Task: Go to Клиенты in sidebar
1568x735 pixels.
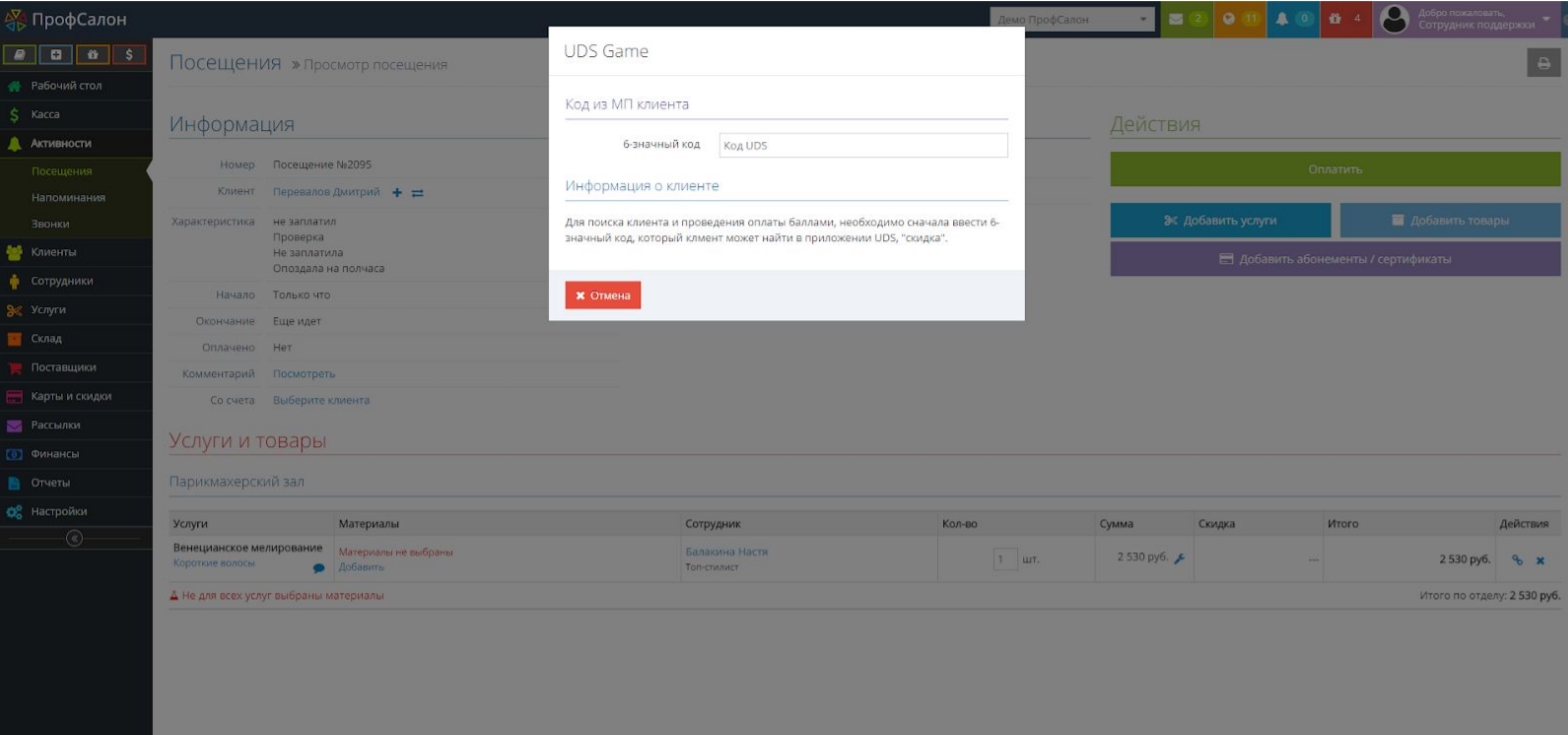Action: [x=76, y=252]
